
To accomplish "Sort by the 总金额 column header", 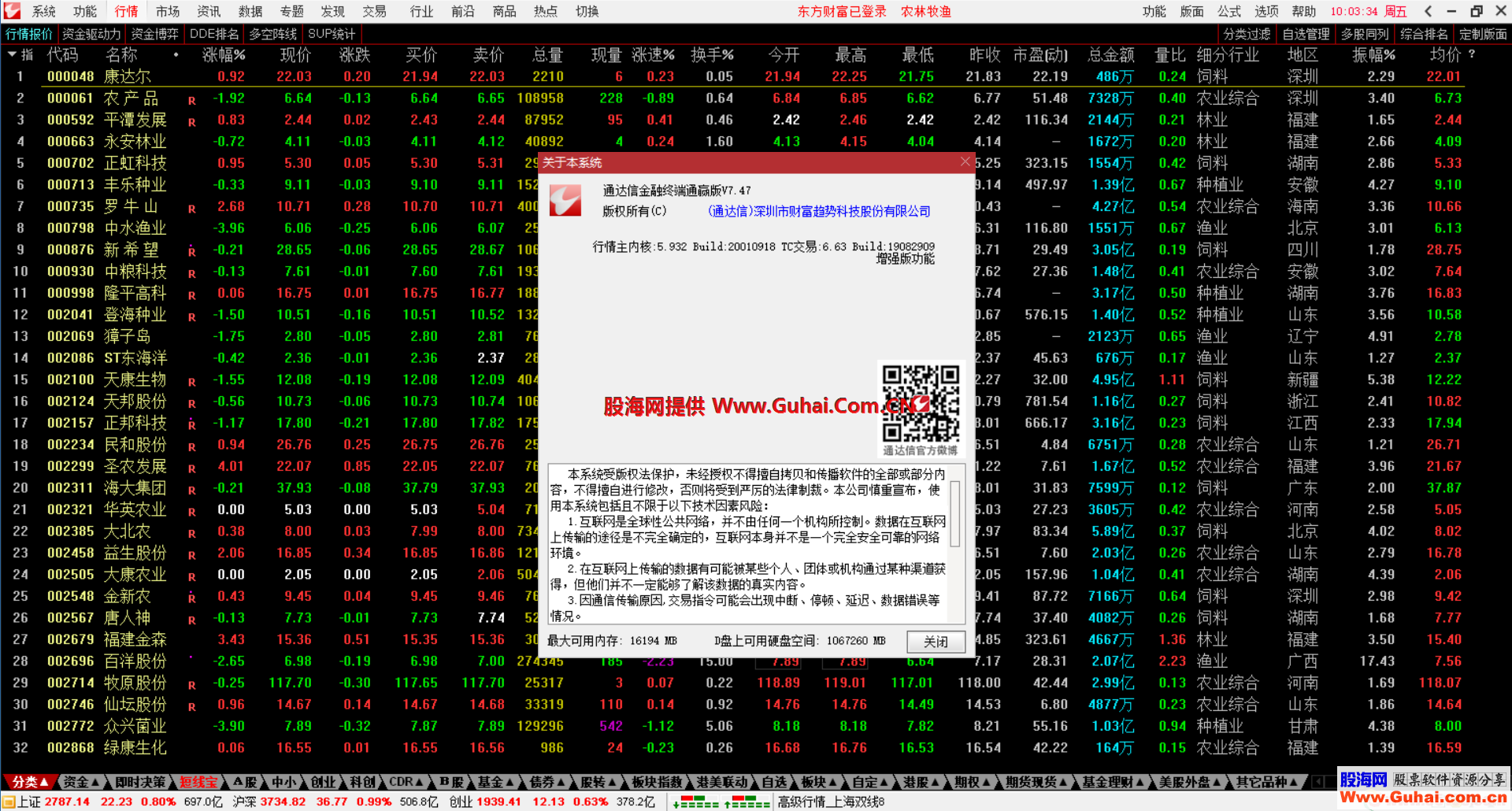I will [1110, 55].
